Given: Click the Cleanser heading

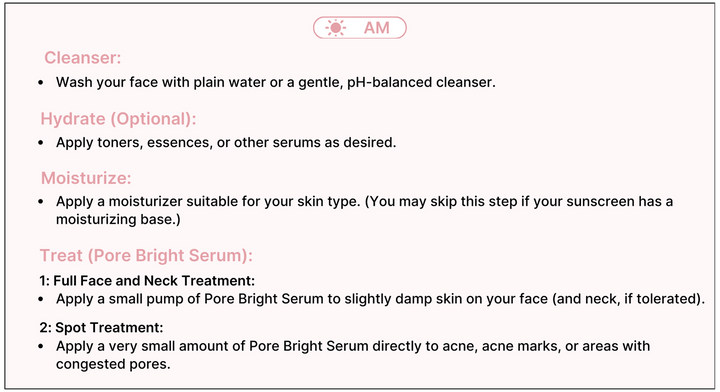Looking at the screenshot, I should (83, 58).
